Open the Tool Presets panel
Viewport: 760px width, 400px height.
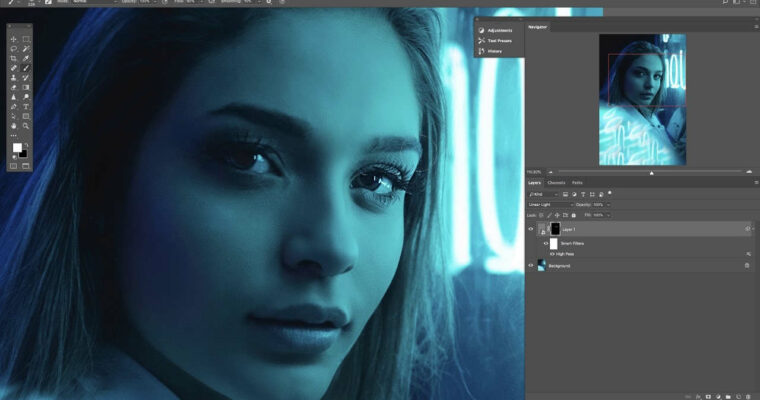(495, 41)
